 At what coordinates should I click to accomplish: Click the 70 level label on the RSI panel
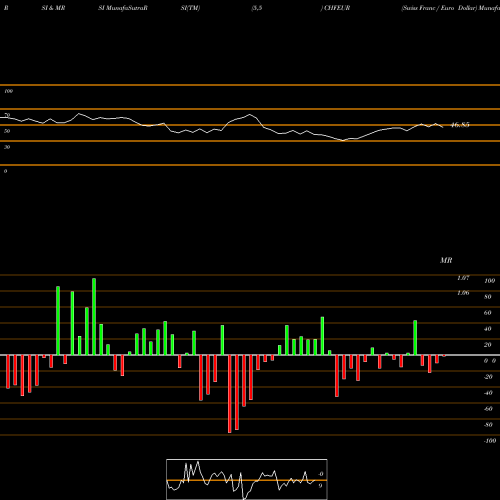click(x=7, y=115)
